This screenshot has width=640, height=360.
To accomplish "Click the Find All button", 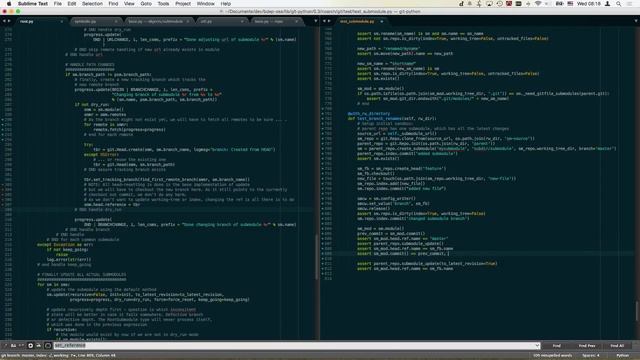I will point(617,346).
